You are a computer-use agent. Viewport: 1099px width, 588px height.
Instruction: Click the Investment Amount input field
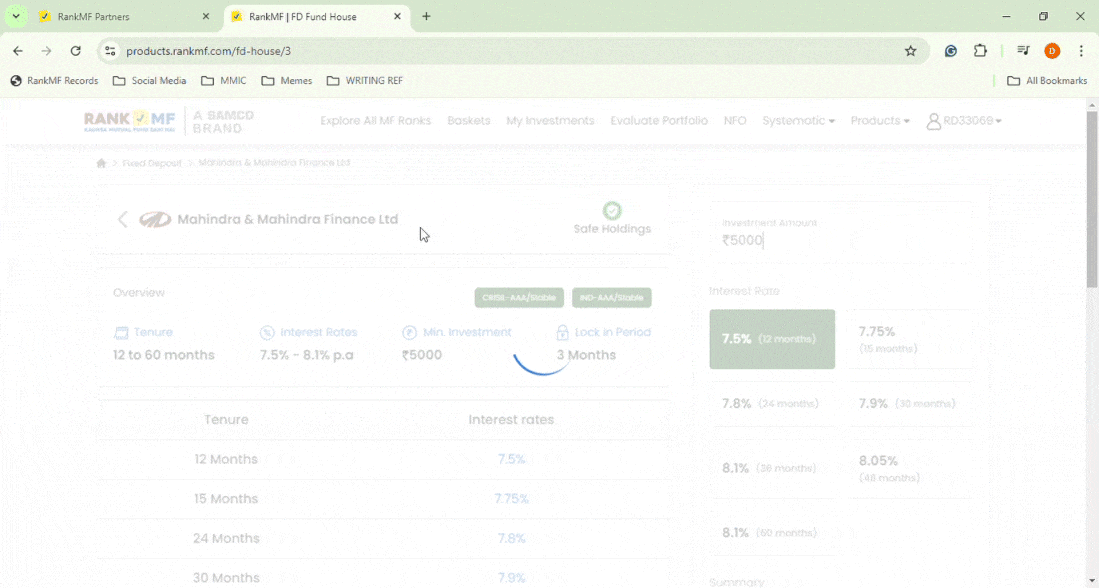(x=841, y=232)
